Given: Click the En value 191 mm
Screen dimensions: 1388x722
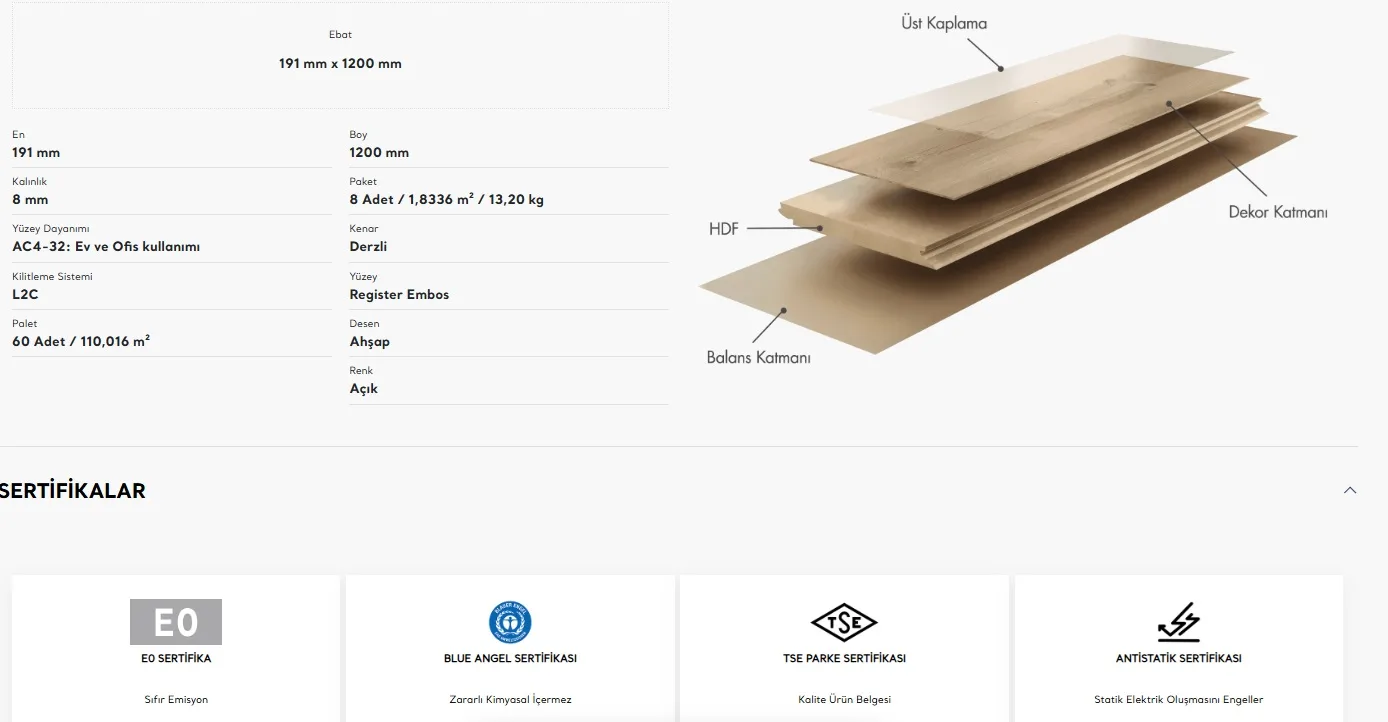Looking at the screenshot, I should 36,153.
